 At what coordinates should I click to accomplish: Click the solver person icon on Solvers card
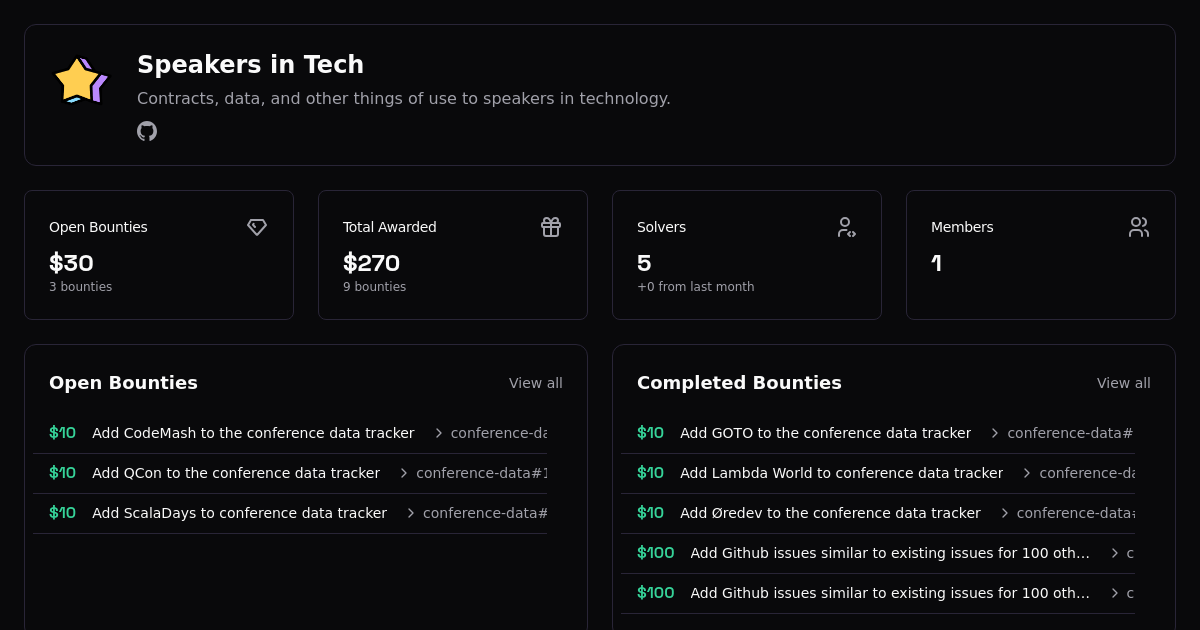tap(847, 227)
